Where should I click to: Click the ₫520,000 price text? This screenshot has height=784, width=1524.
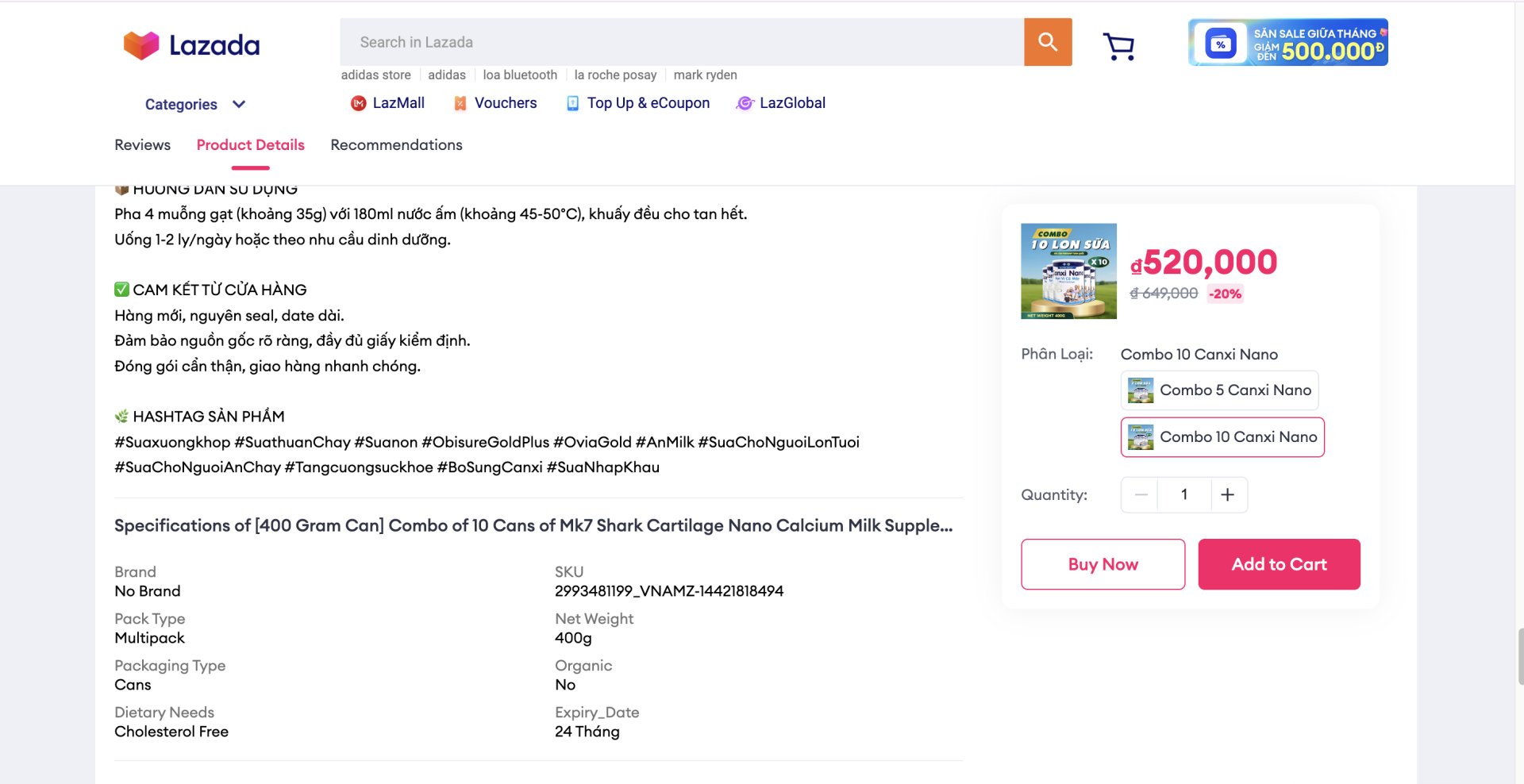[x=1203, y=263]
